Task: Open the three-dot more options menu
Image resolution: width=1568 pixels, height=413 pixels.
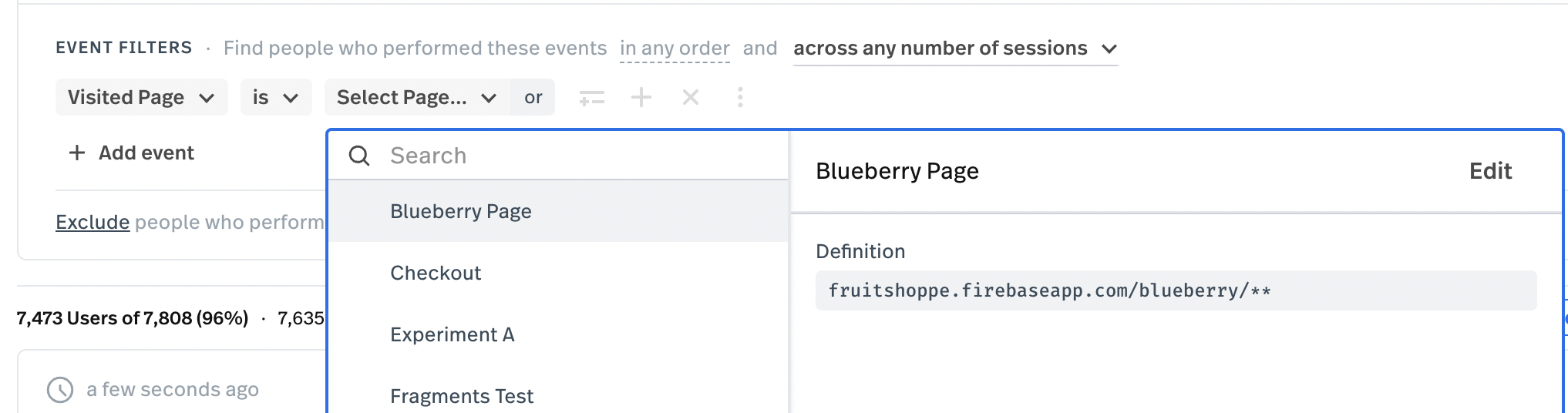Action: pos(740,97)
